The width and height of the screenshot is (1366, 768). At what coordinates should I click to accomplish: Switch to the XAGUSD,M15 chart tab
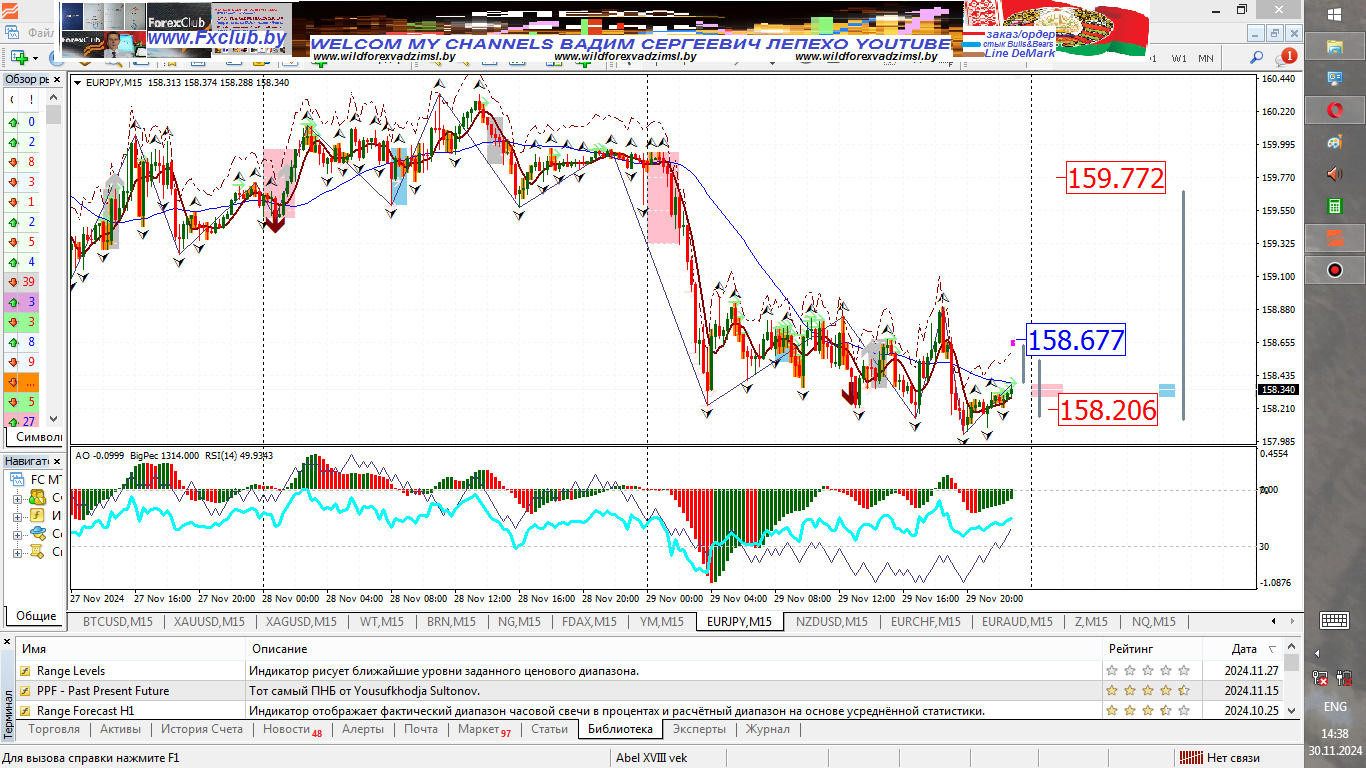click(300, 622)
